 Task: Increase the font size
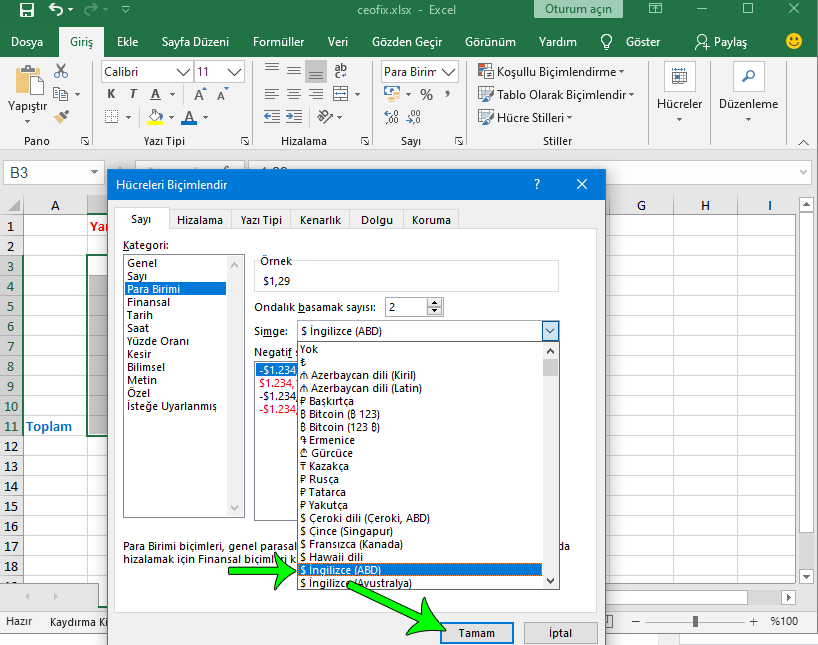pos(200,94)
